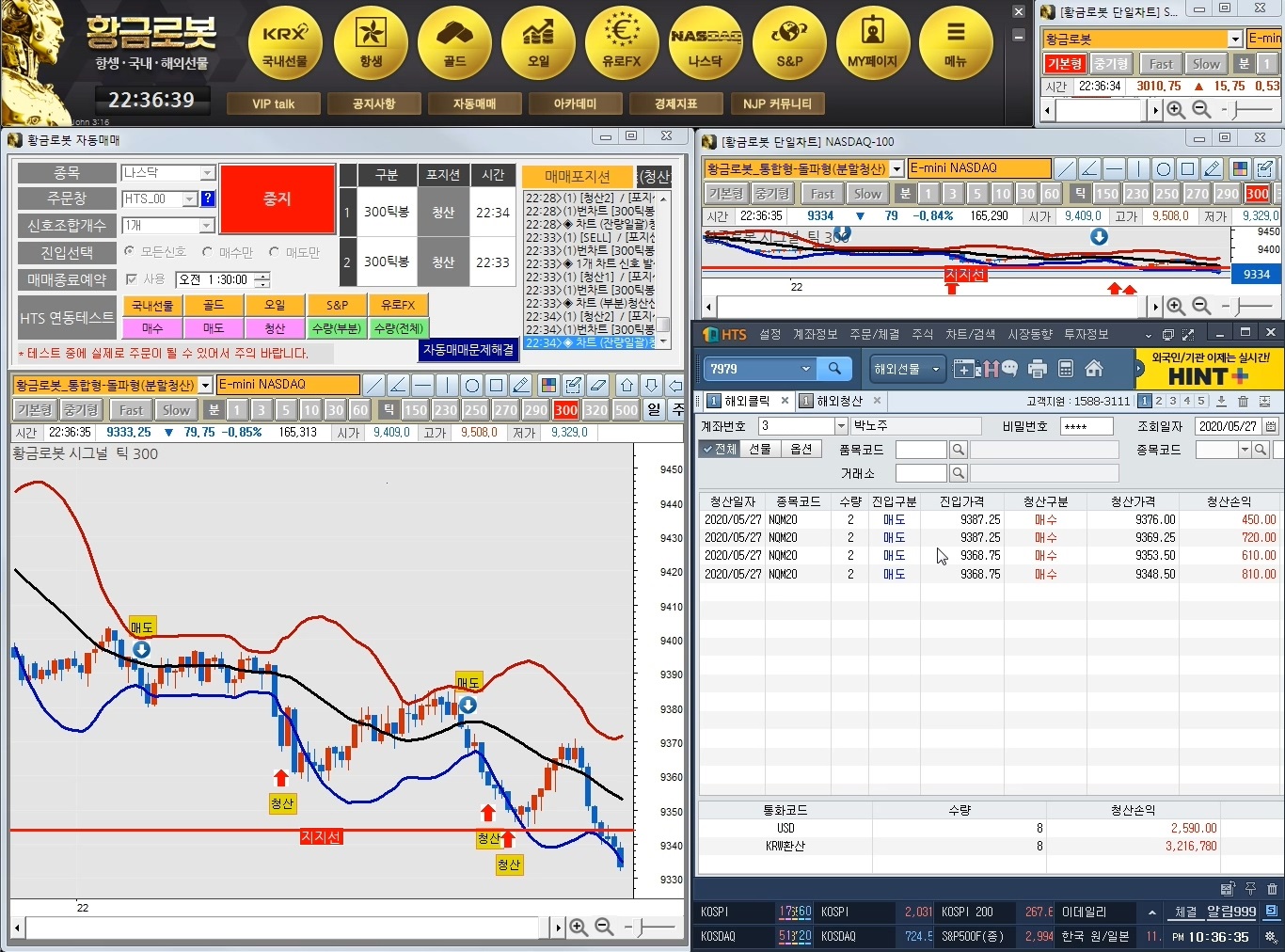
Task: Open the 골드 gold bars icon
Action: coord(454,43)
